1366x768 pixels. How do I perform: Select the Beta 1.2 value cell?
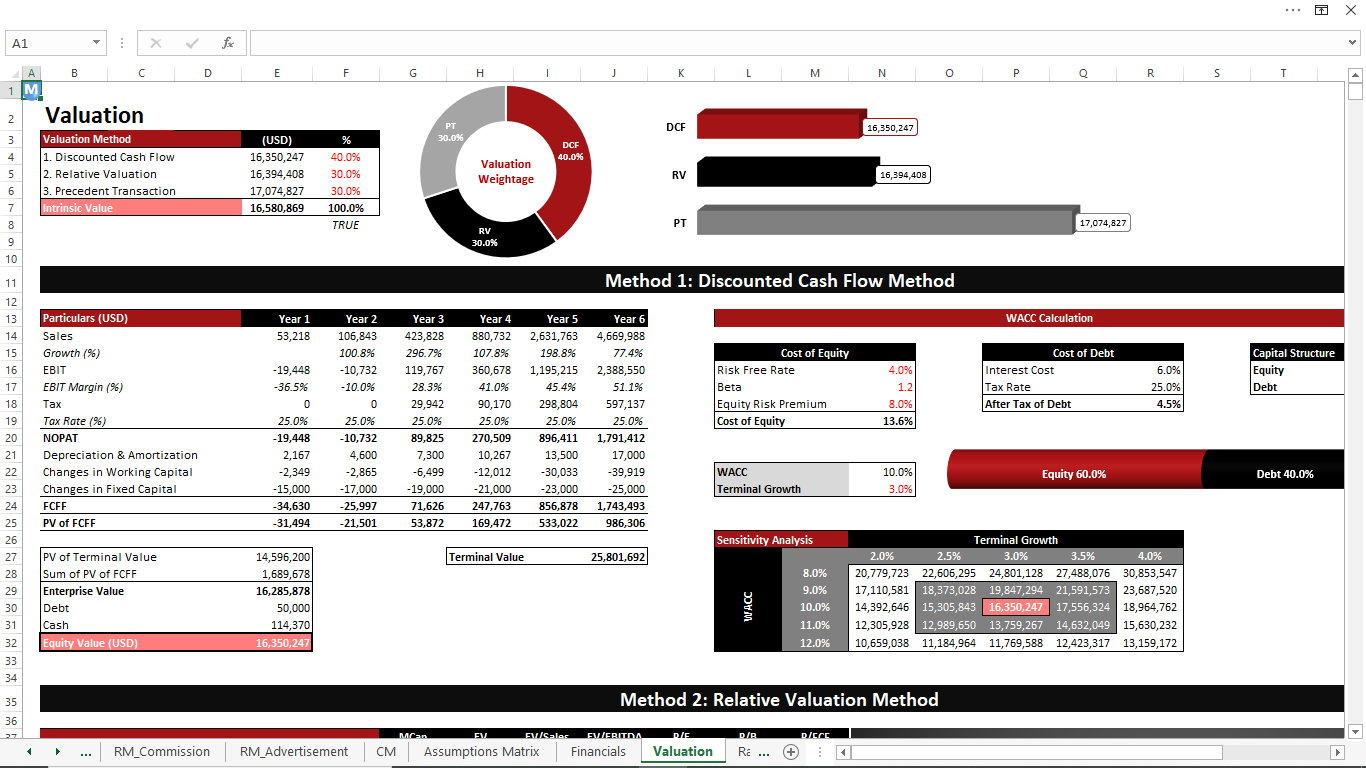882,387
